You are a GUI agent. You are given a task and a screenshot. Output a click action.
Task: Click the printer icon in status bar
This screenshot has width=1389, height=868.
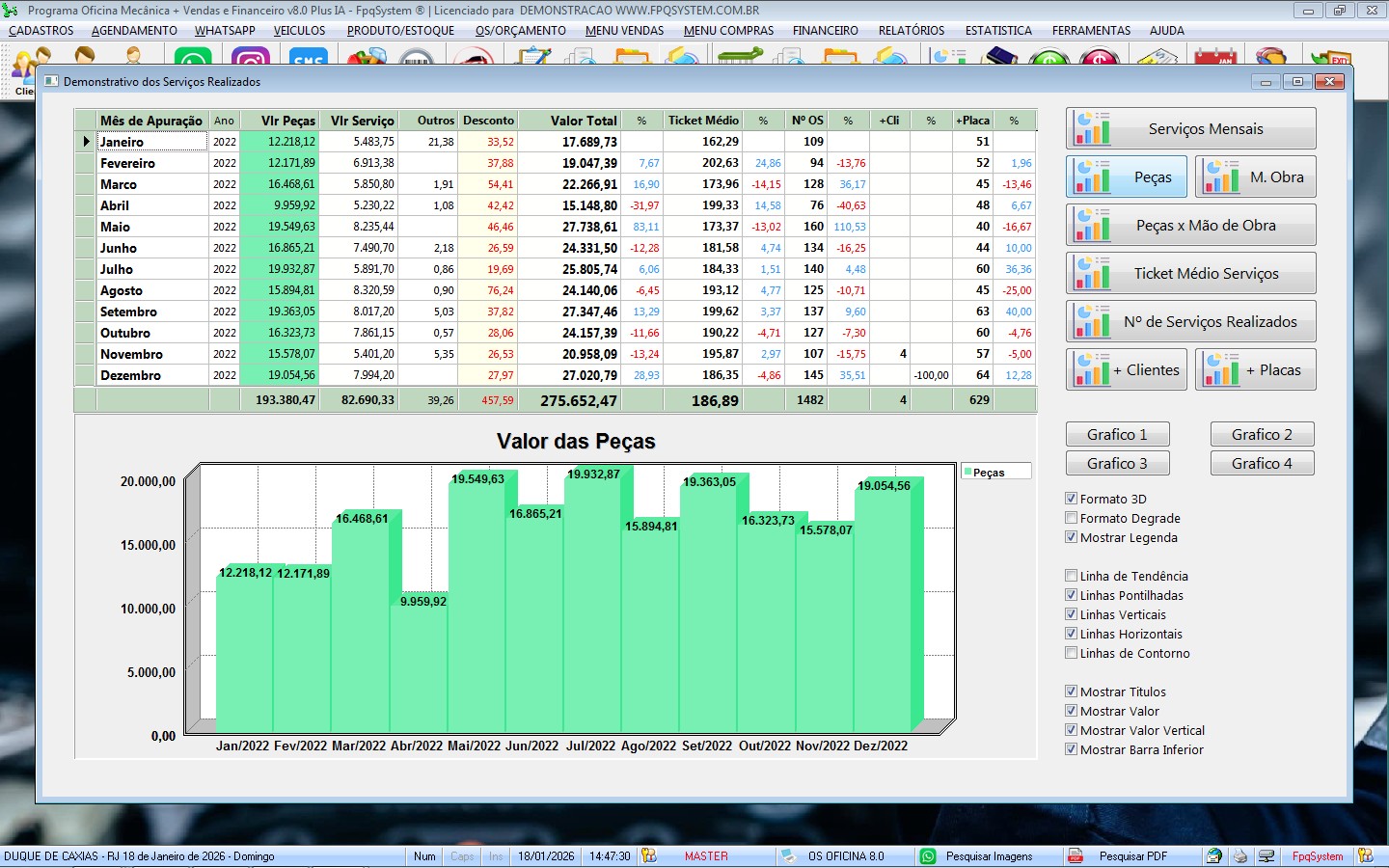coord(1240,856)
